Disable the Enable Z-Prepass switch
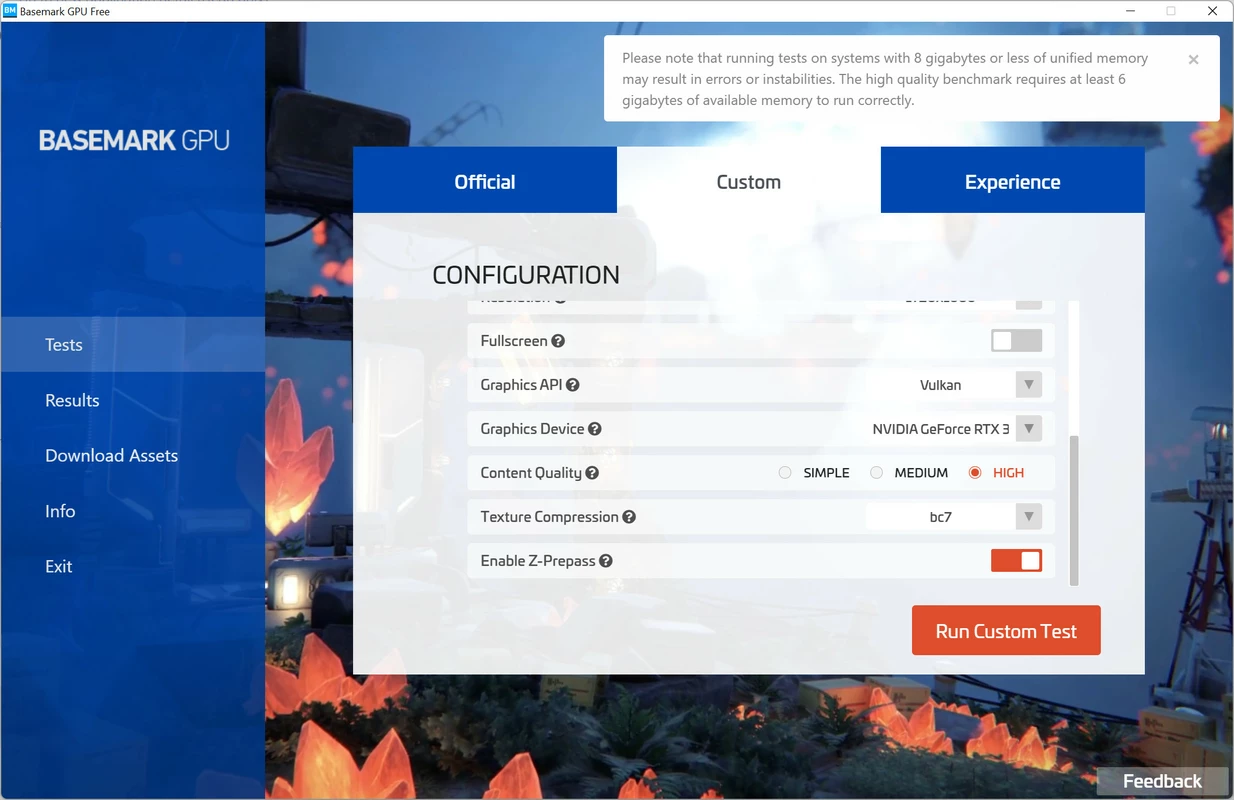The height and width of the screenshot is (800, 1234). tap(1016, 561)
